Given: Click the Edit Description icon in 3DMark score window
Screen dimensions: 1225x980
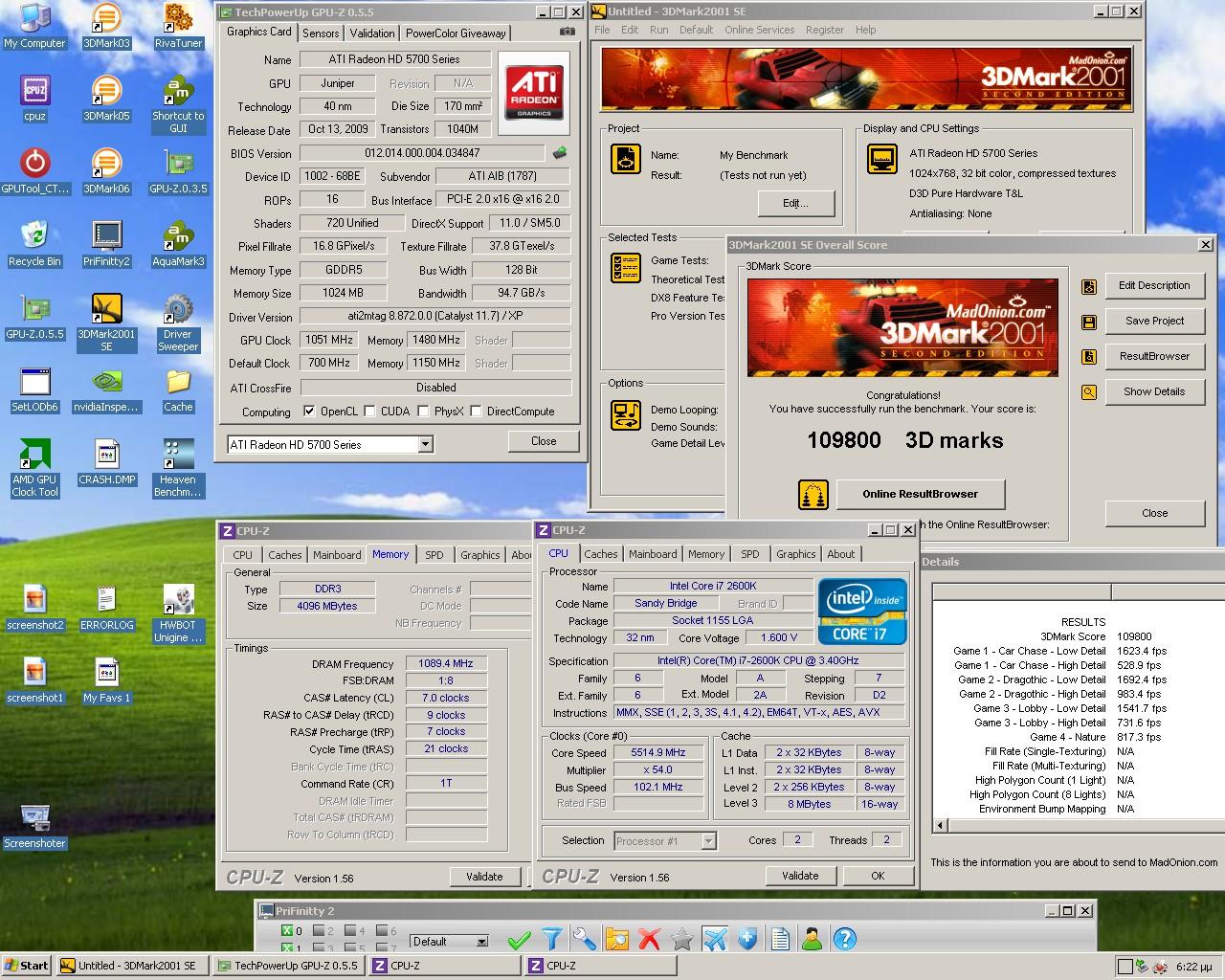Looking at the screenshot, I should (x=1089, y=286).
